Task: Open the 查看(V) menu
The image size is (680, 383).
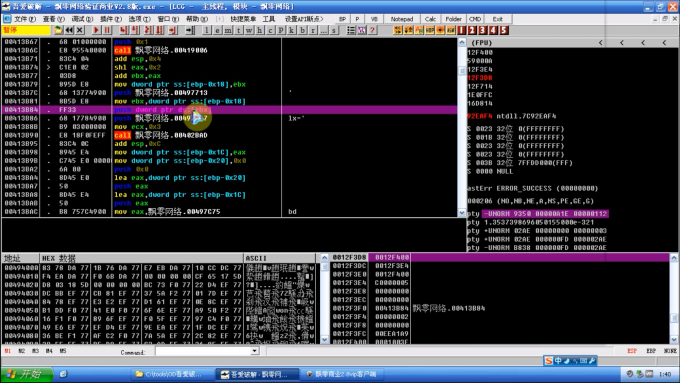Action: pos(53,19)
